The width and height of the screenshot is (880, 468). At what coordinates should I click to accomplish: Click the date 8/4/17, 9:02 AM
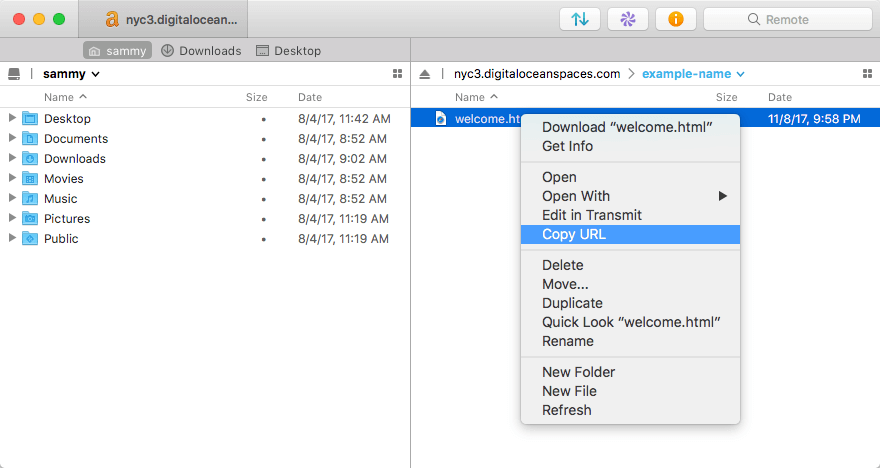click(342, 159)
